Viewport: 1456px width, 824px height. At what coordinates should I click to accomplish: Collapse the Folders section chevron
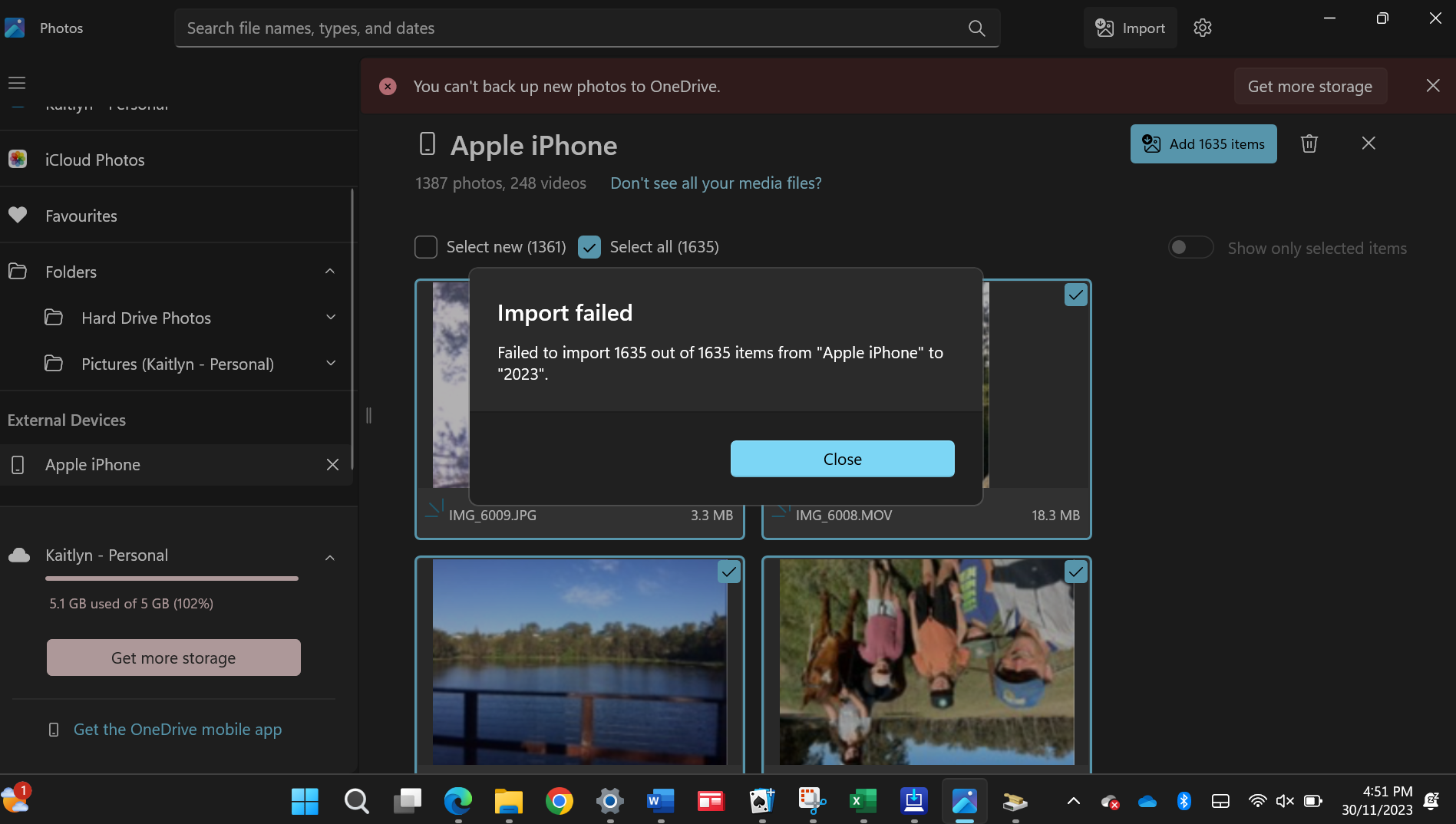click(x=330, y=272)
